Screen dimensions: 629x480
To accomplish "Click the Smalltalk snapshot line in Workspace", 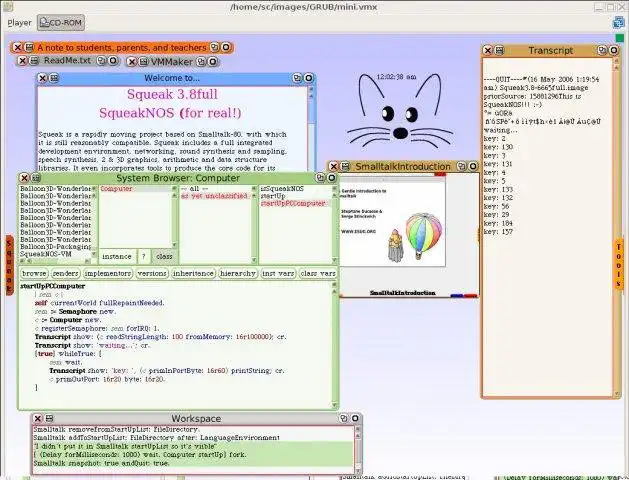I will tap(101, 463).
